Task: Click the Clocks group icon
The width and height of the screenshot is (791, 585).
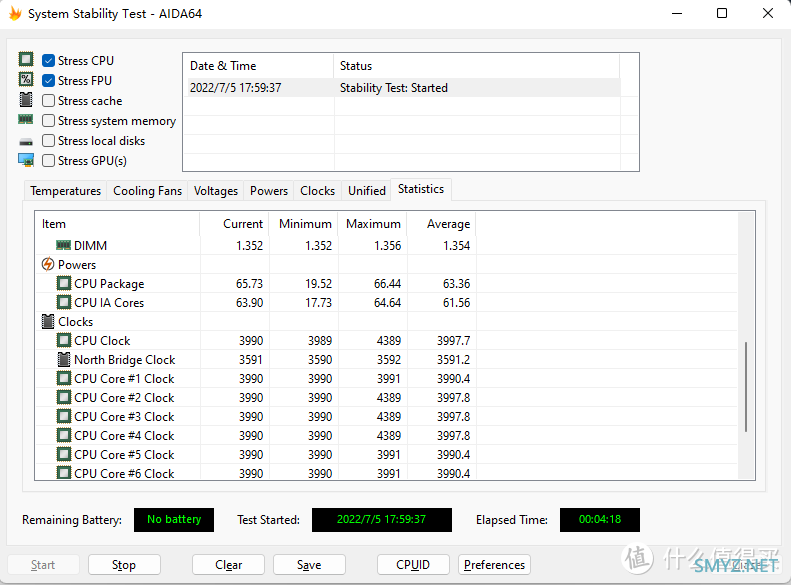Action: pyautogui.click(x=48, y=321)
